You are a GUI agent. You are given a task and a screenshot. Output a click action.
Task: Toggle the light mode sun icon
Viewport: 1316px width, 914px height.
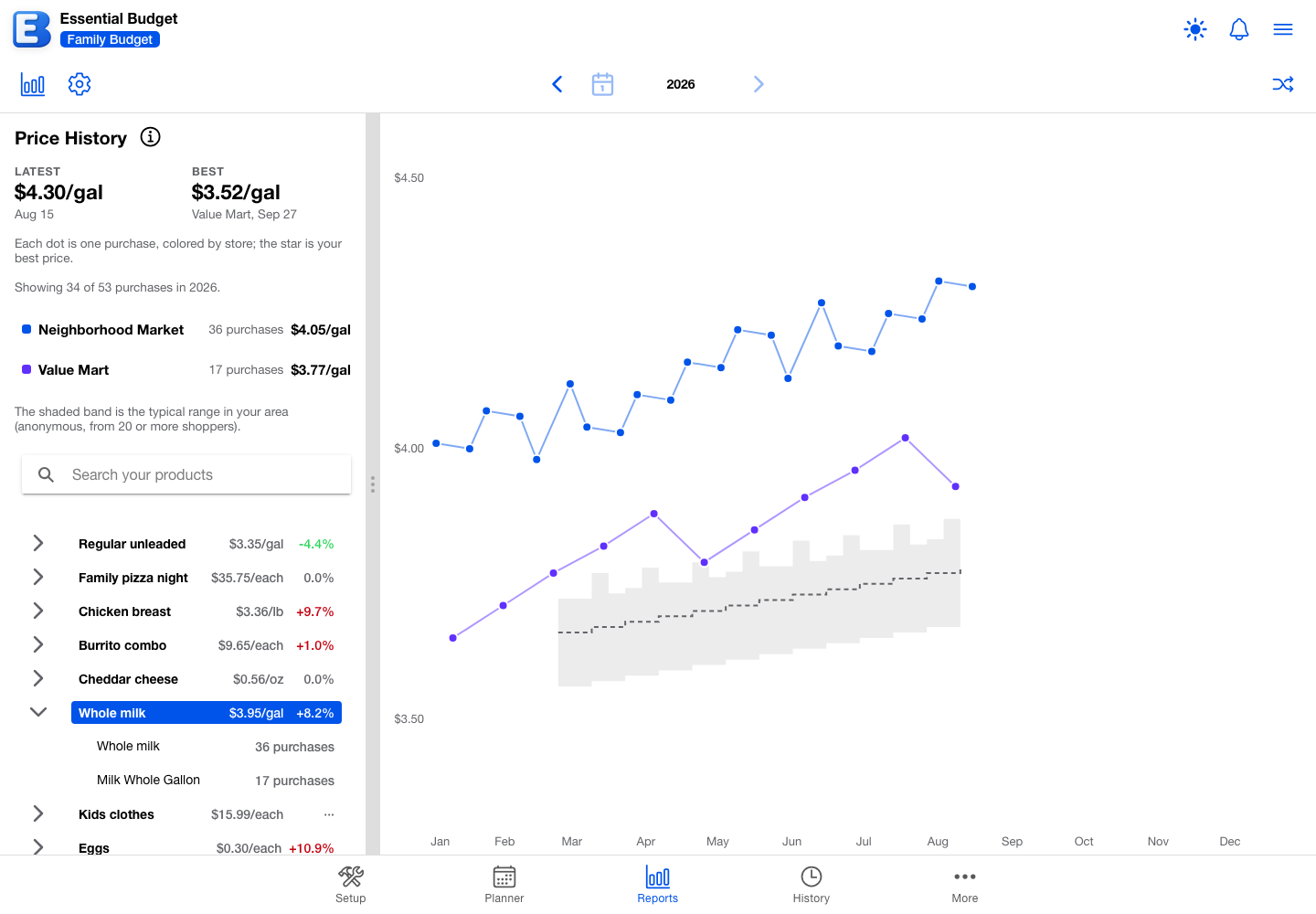tap(1195, 29)
